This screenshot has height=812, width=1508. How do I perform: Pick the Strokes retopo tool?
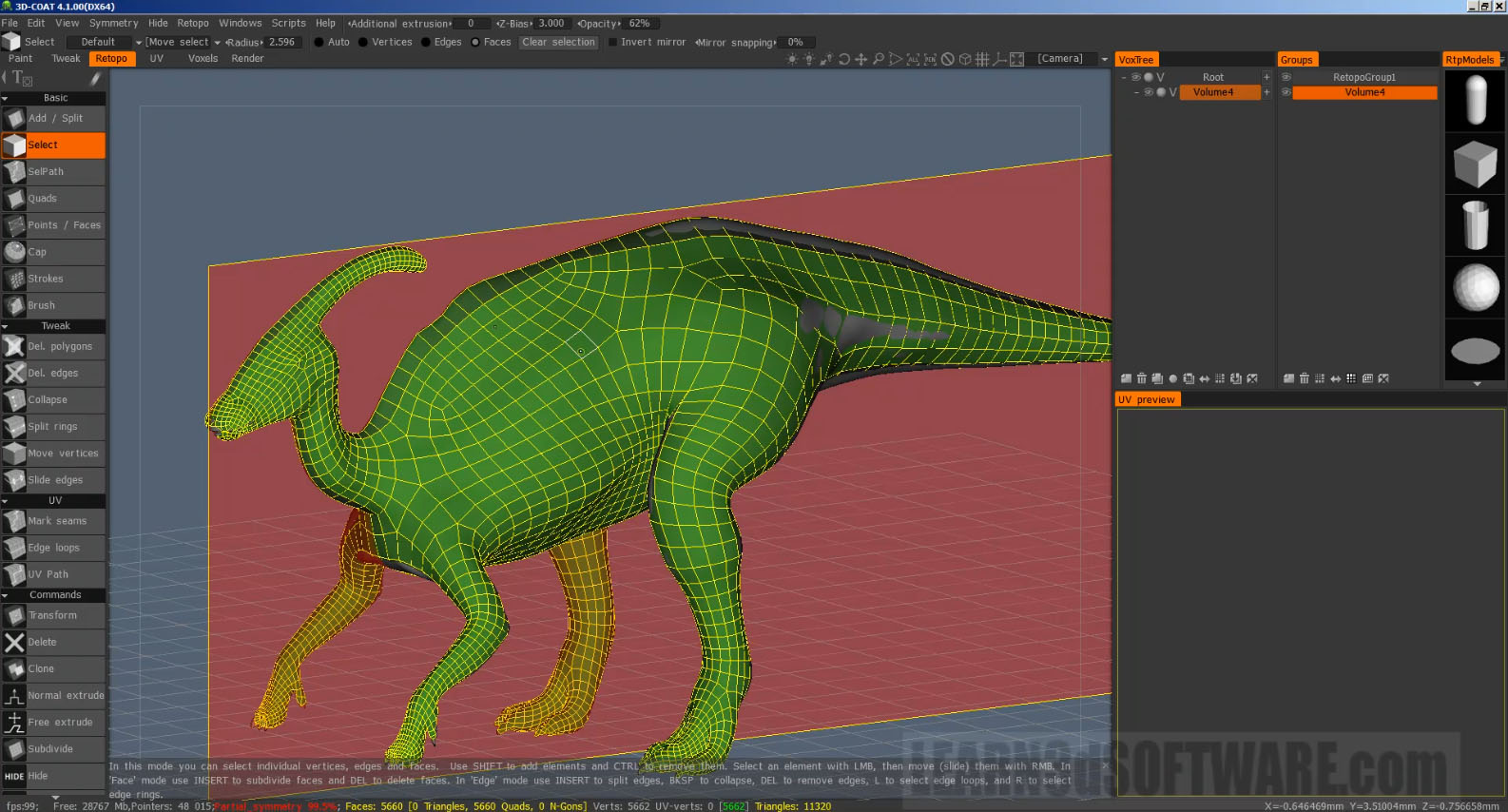pos(53,279)
